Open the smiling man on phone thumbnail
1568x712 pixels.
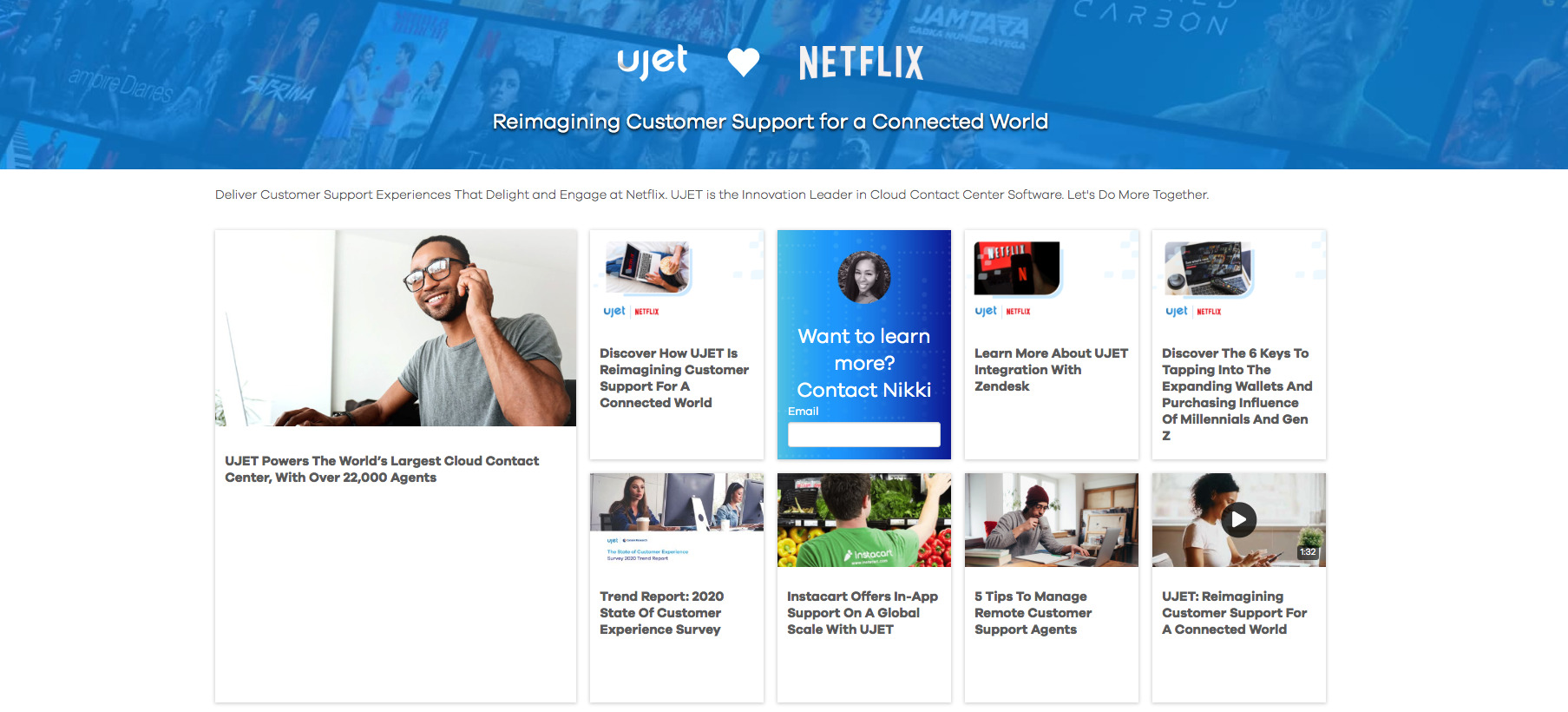[x=396, y=328]
